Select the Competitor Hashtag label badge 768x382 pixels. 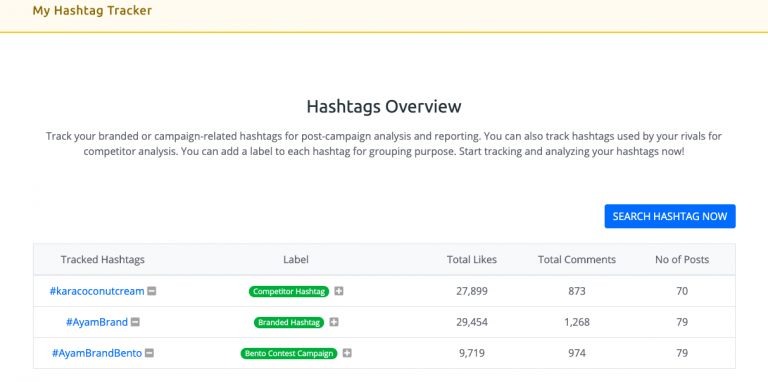tap(289, 291)
